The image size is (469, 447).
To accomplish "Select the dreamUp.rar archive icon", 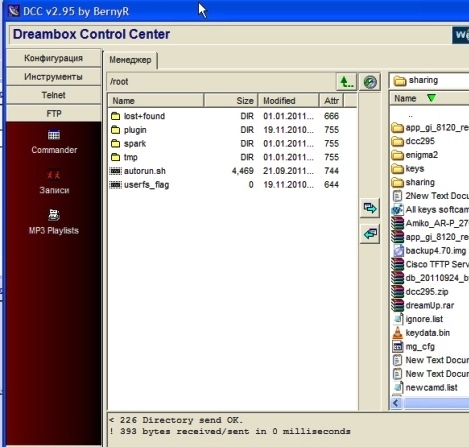I will click(x=397, y=305).
